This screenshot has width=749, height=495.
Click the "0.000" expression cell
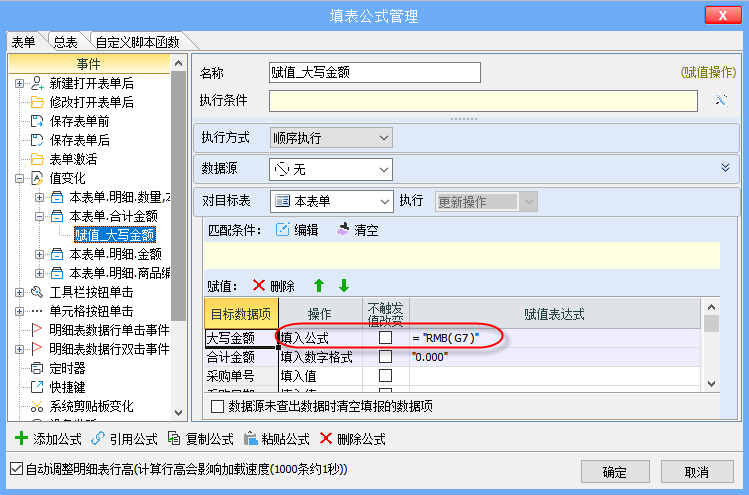tap(555, 357)
